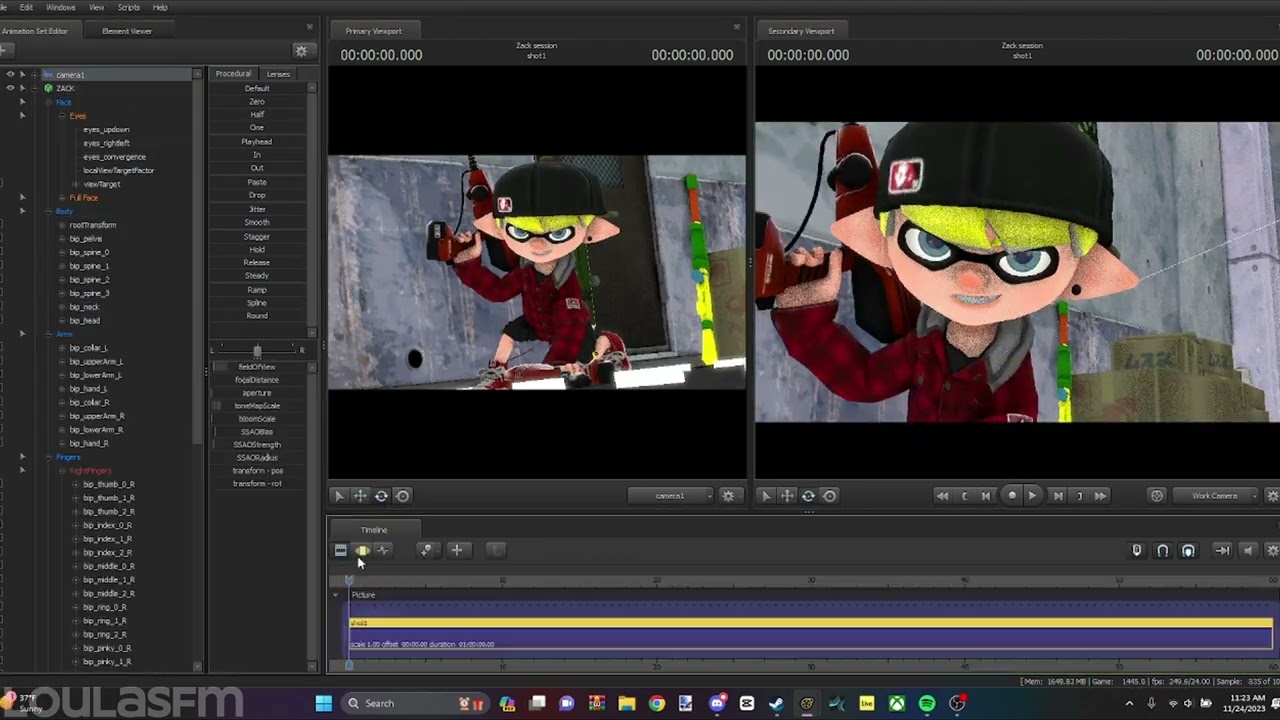The width and height of the screenshot is (1280, 720).
Task: Toggle the arrow next to Fingers group
Action: point(22,457)
